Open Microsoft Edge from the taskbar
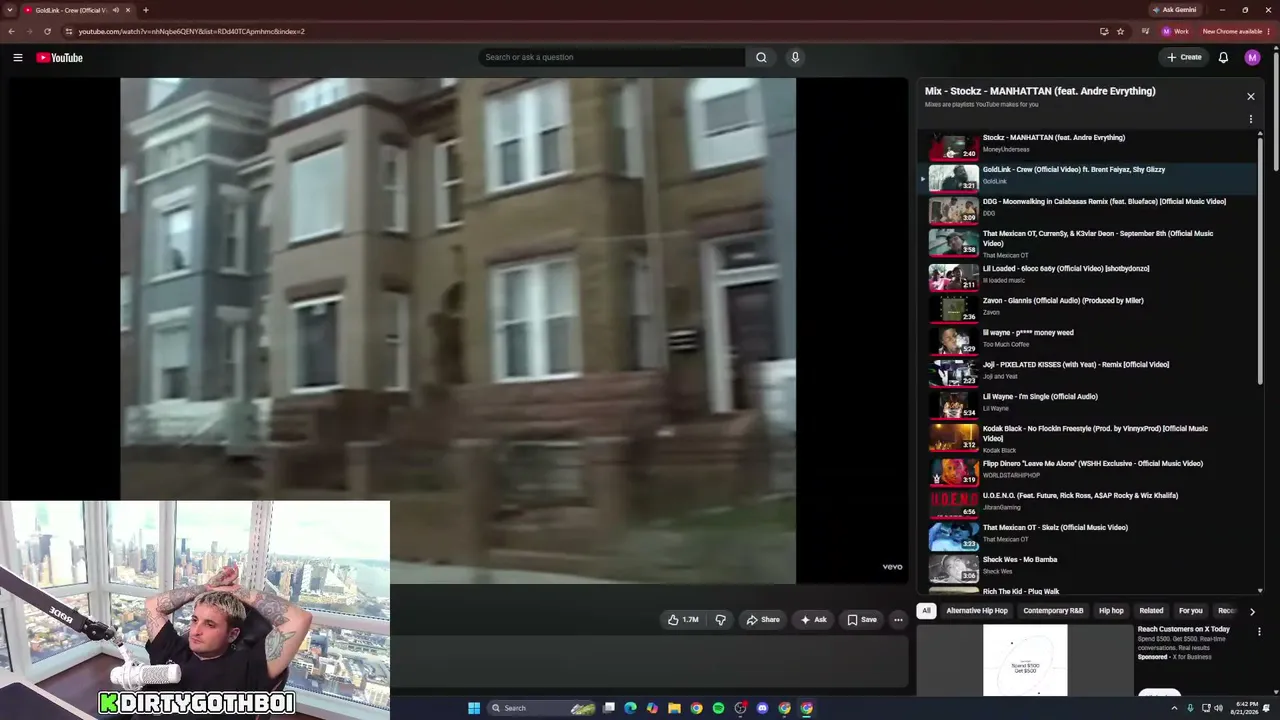 tap(630, 708)
